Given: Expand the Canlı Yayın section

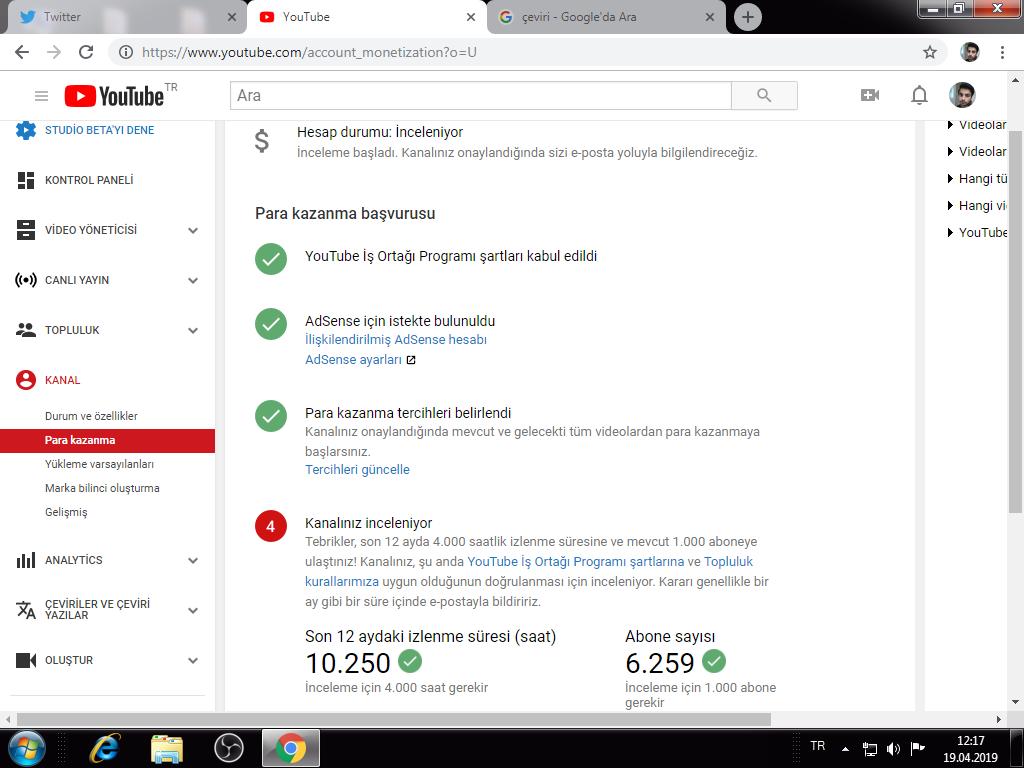Looking at the screenshot, I should 193,281.
